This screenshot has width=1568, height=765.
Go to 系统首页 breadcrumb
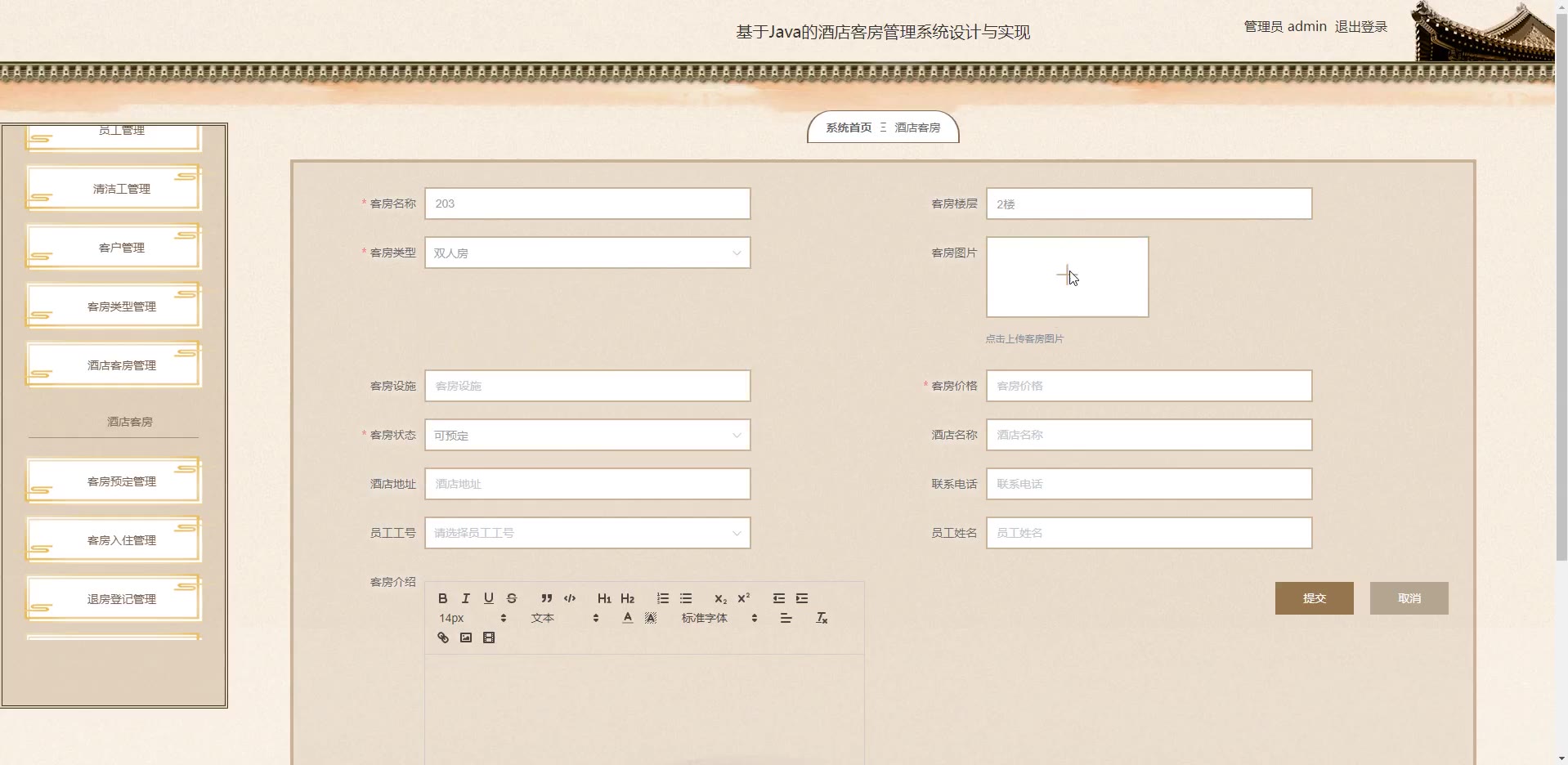point(848,127)
